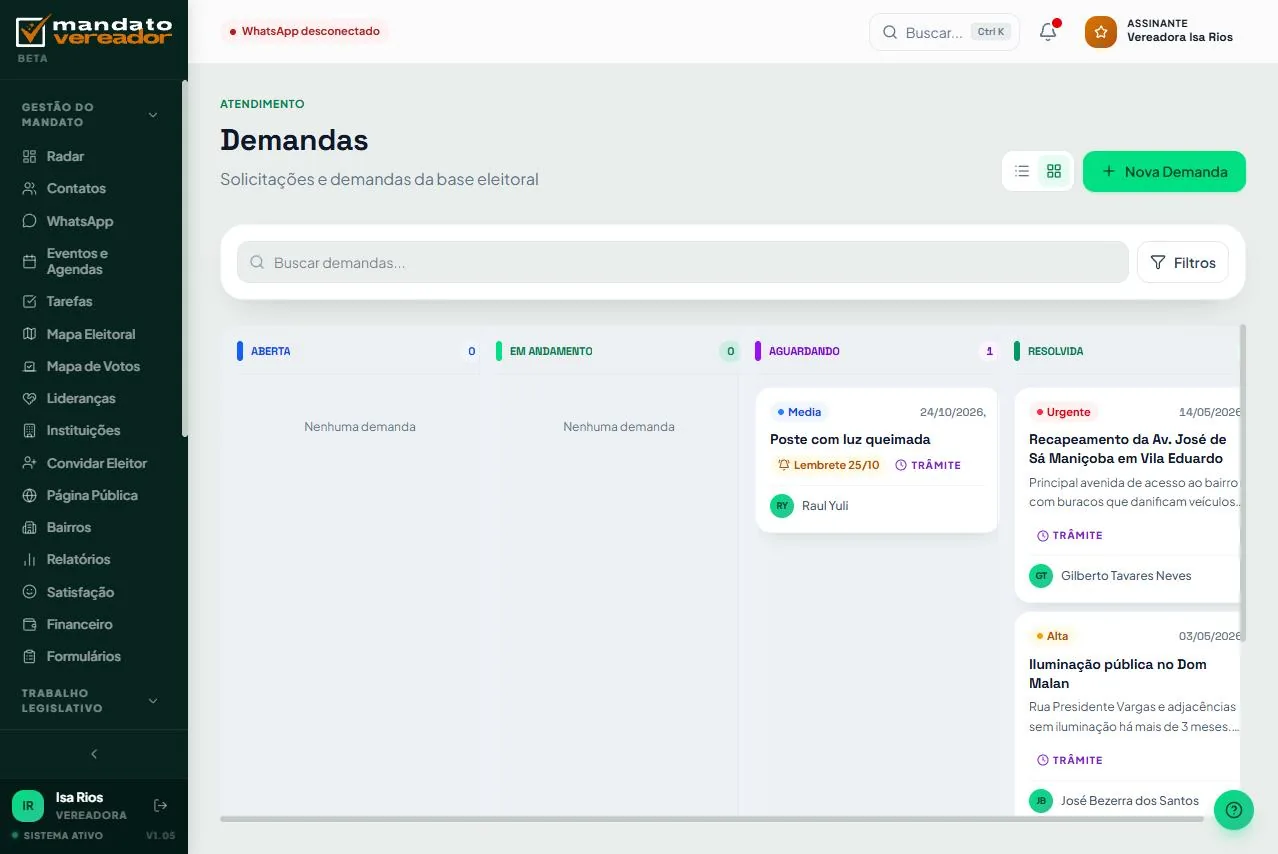Focus the Buscar demandas search field
Viewport: 1278px width, 854px height.
[x=683, y=262]
